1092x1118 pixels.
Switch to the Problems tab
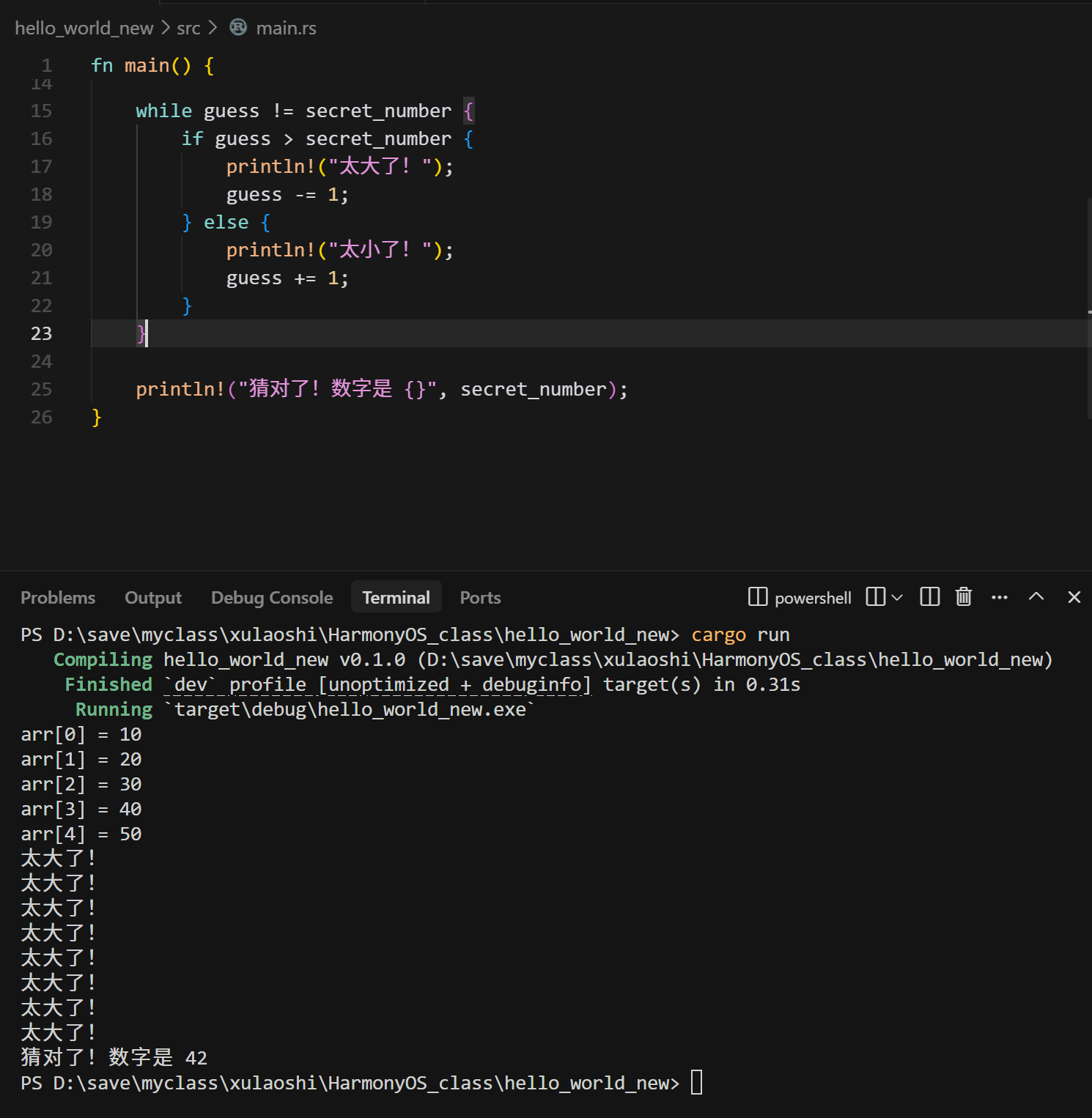(58, 598)
